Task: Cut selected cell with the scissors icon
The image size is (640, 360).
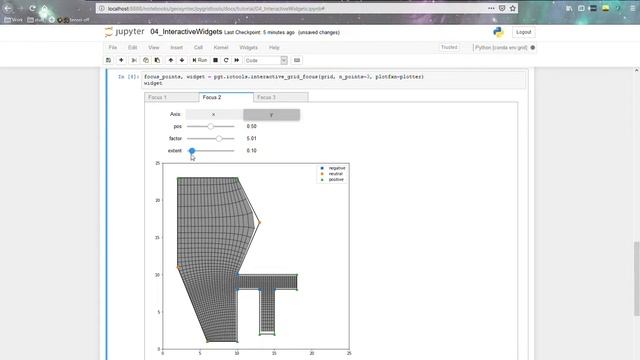Action: 134,60
